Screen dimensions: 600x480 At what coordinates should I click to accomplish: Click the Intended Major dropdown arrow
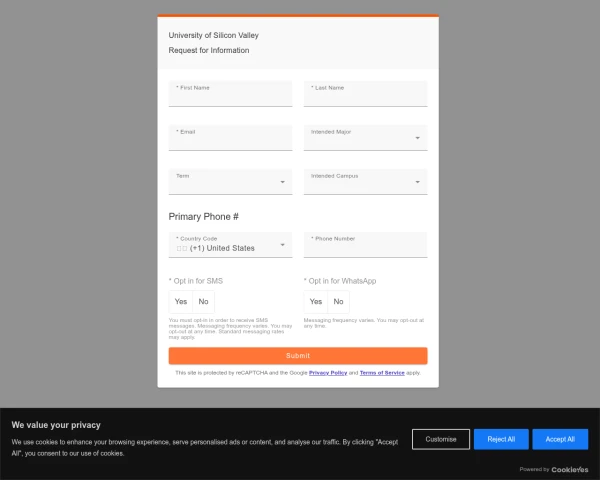coord(417,138)
